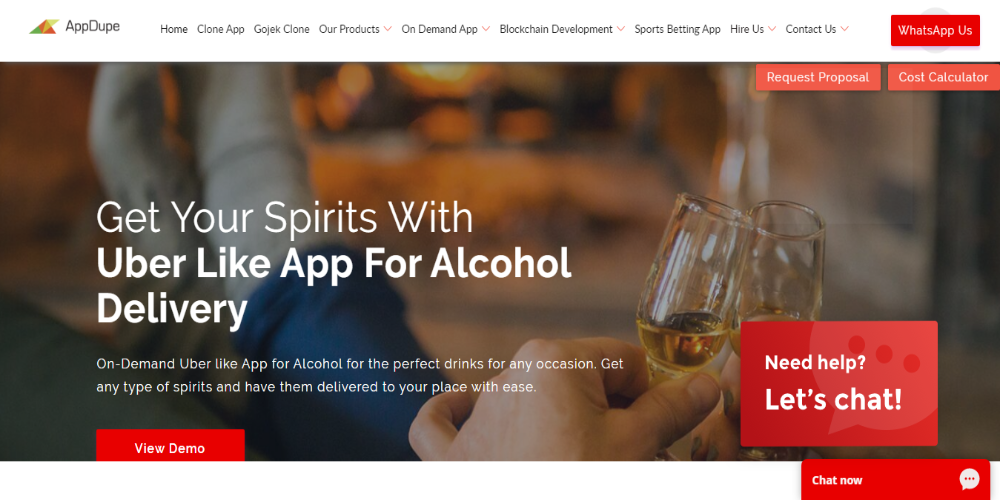1000x500 pixels.
Task: Click the AppDupe logo icon
Action: [x=44, y=27]
